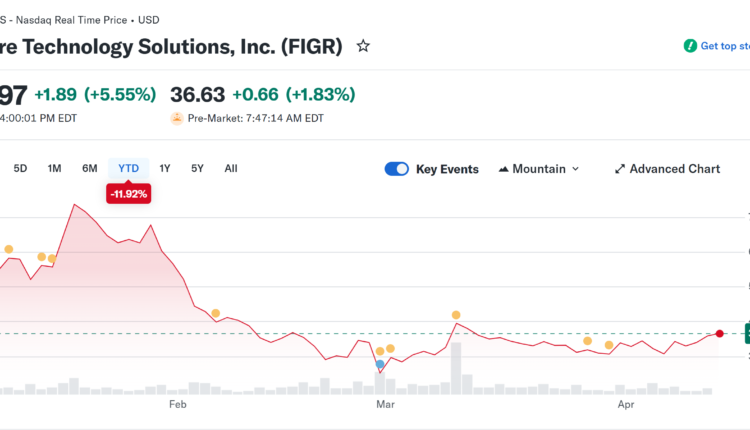Click the blue key event dot in early March

coord(380,364)
